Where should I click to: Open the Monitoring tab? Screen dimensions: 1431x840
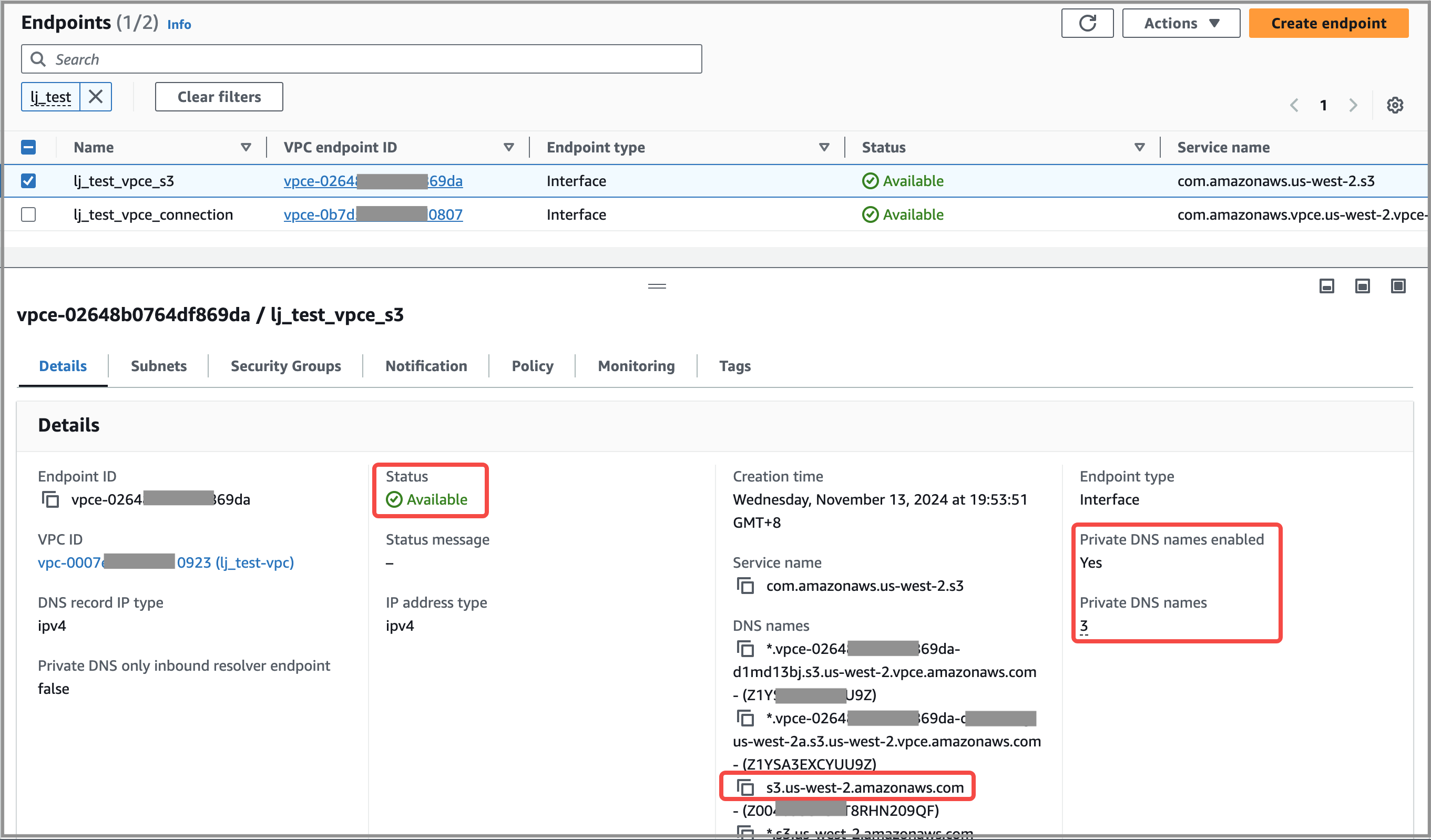point(636,366)
